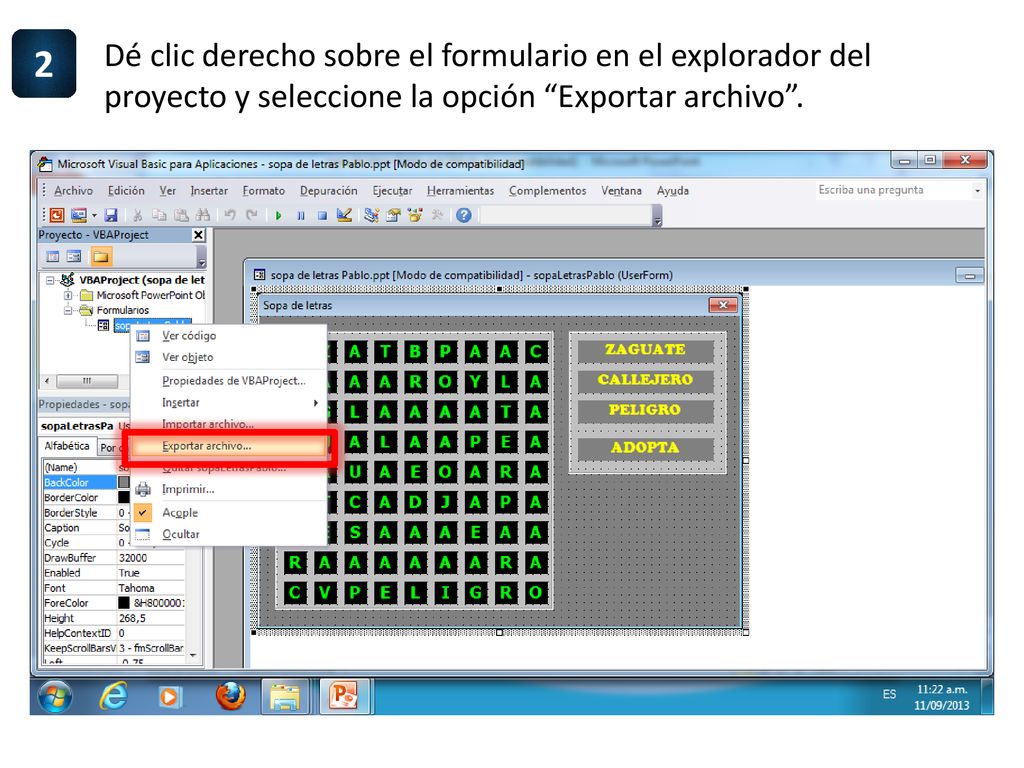Choose Importar archivo... in context menu
The height and width of the screenshot is (768, 1024).
pyautogui.click(x=229, y=424)
